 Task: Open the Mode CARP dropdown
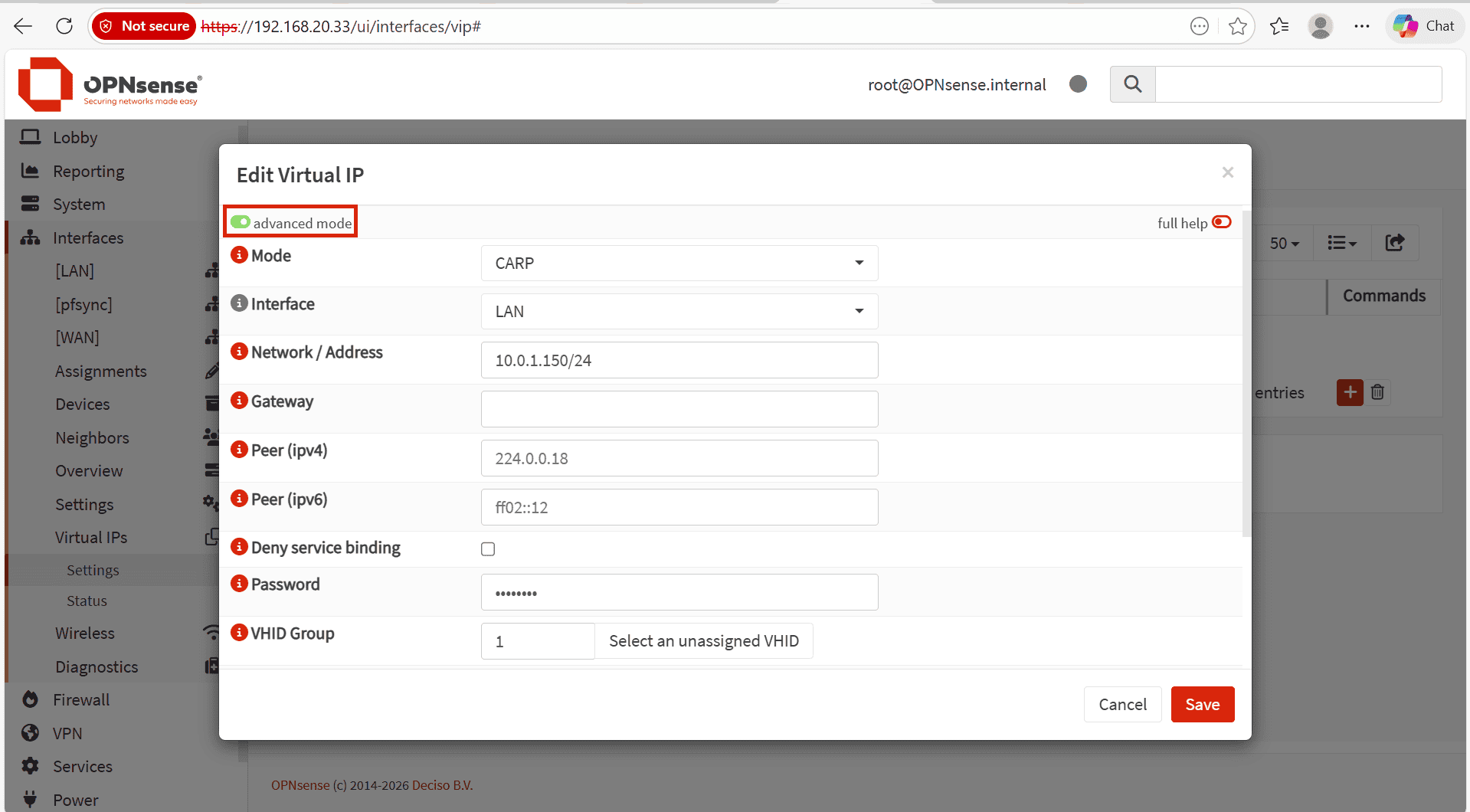(x=679, y=263)
